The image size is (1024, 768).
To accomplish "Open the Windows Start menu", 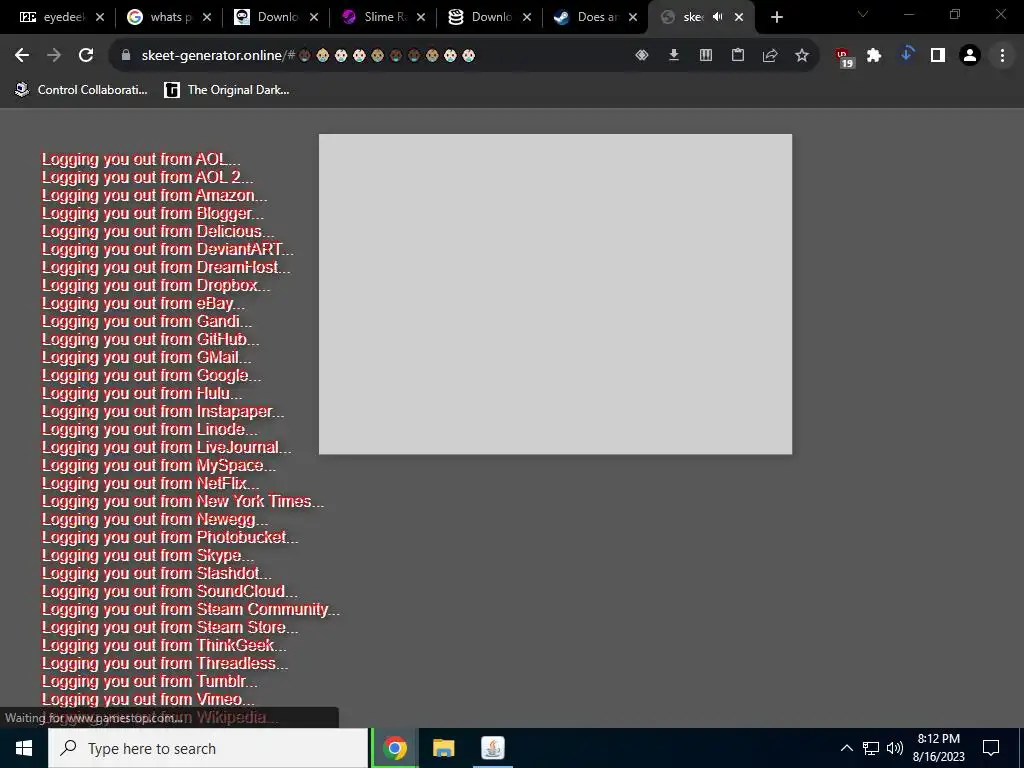I will coord(24,748).
